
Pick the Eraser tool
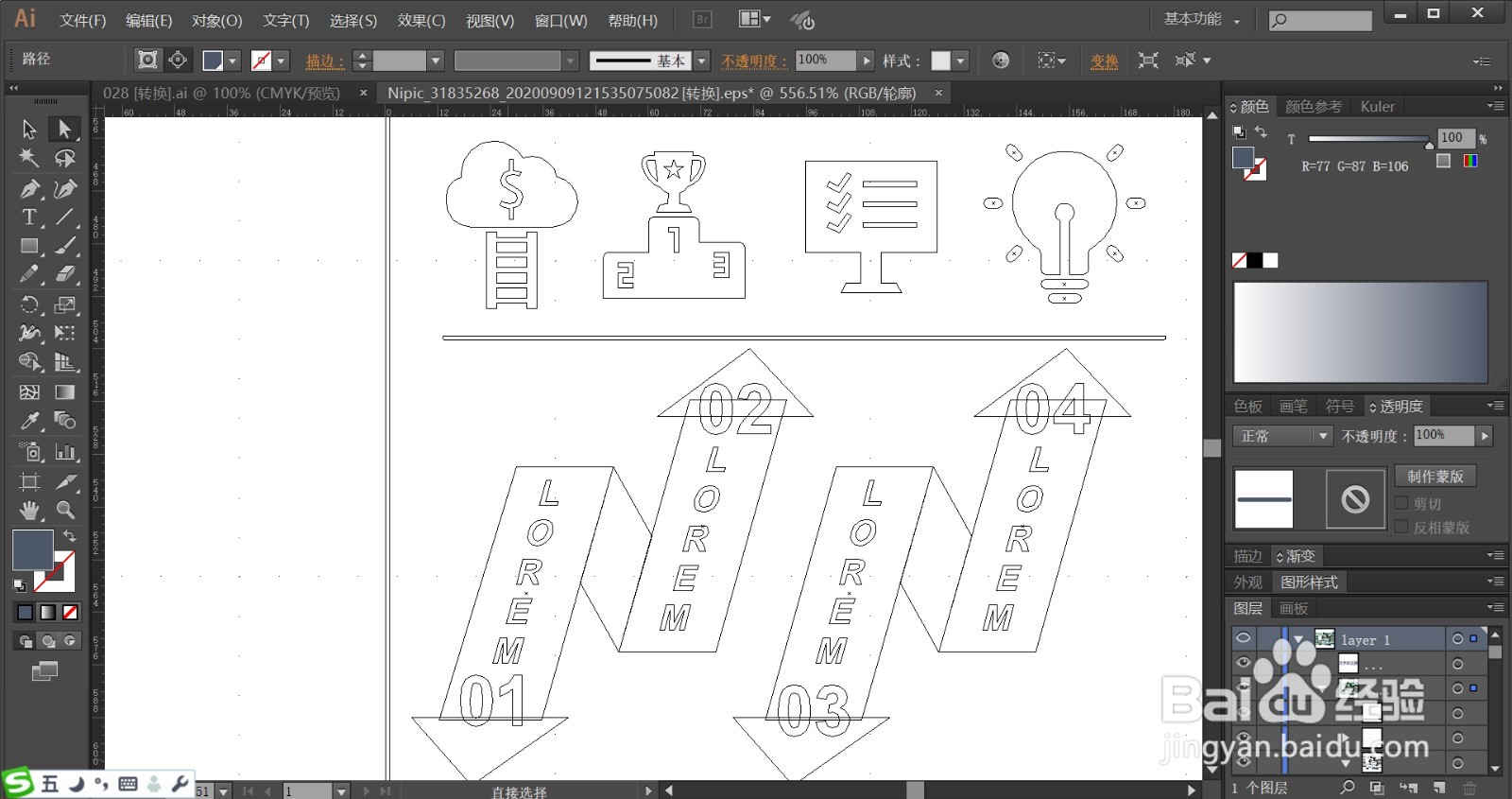(x=64, y=274)
